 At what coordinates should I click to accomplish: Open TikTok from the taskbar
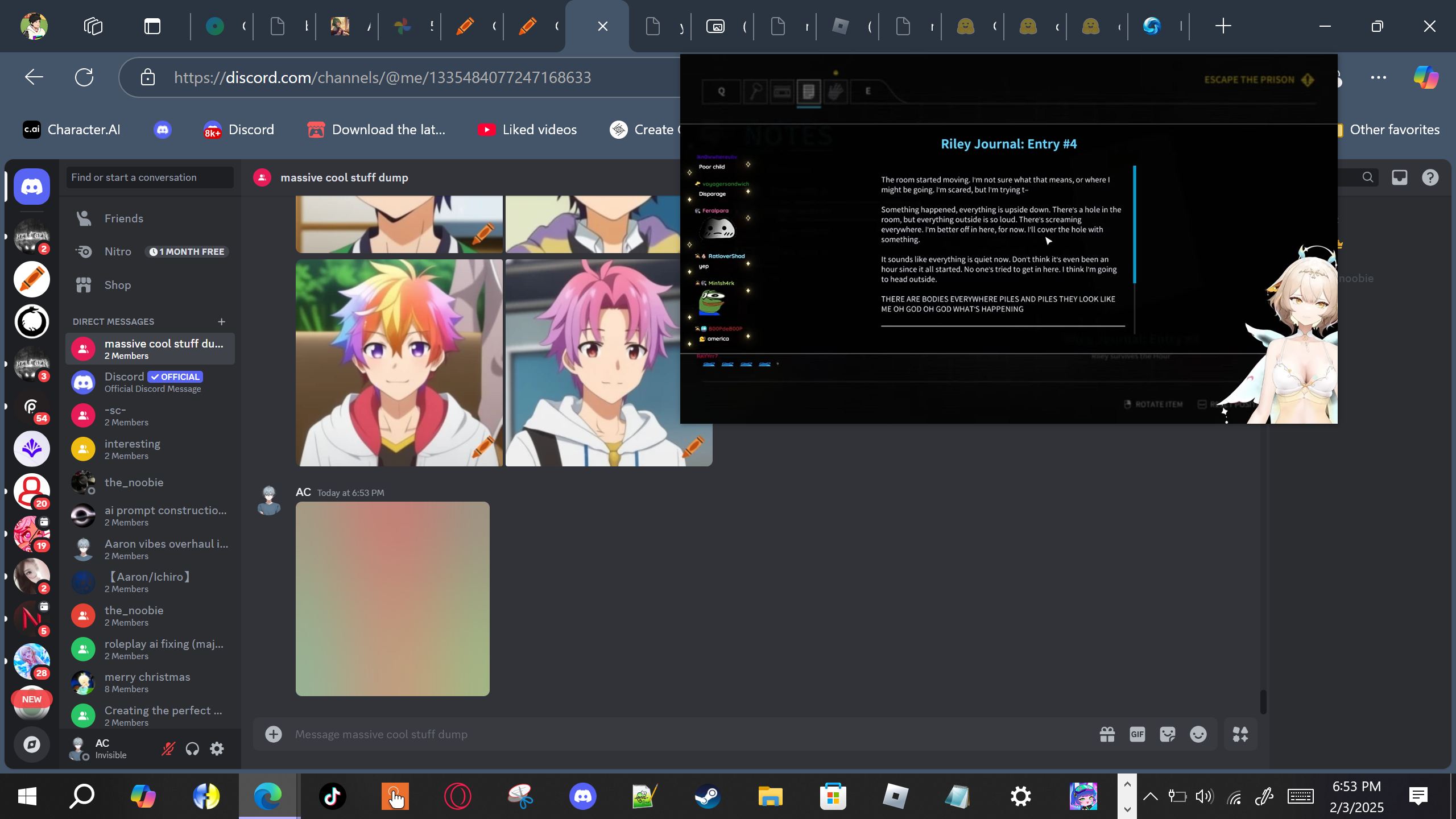pyautogui.click(x=333, y=796)
